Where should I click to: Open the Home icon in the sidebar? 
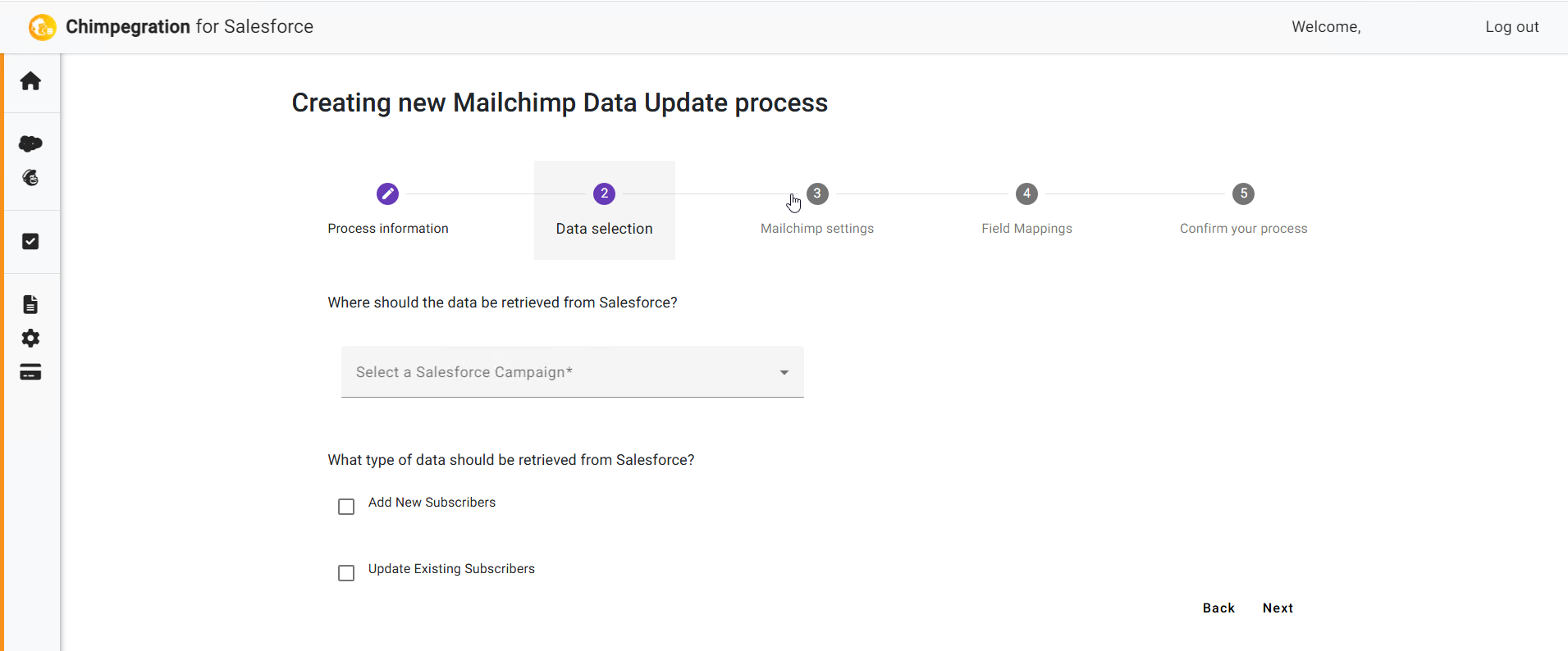pyautogui.click(x=30, y=81)
